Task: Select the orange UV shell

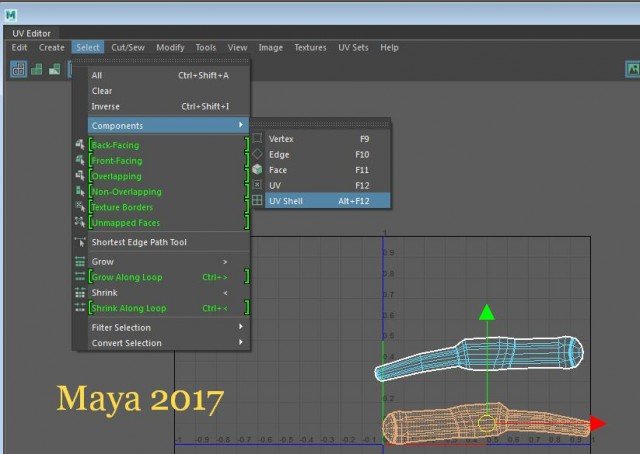Action: (486, 425)
